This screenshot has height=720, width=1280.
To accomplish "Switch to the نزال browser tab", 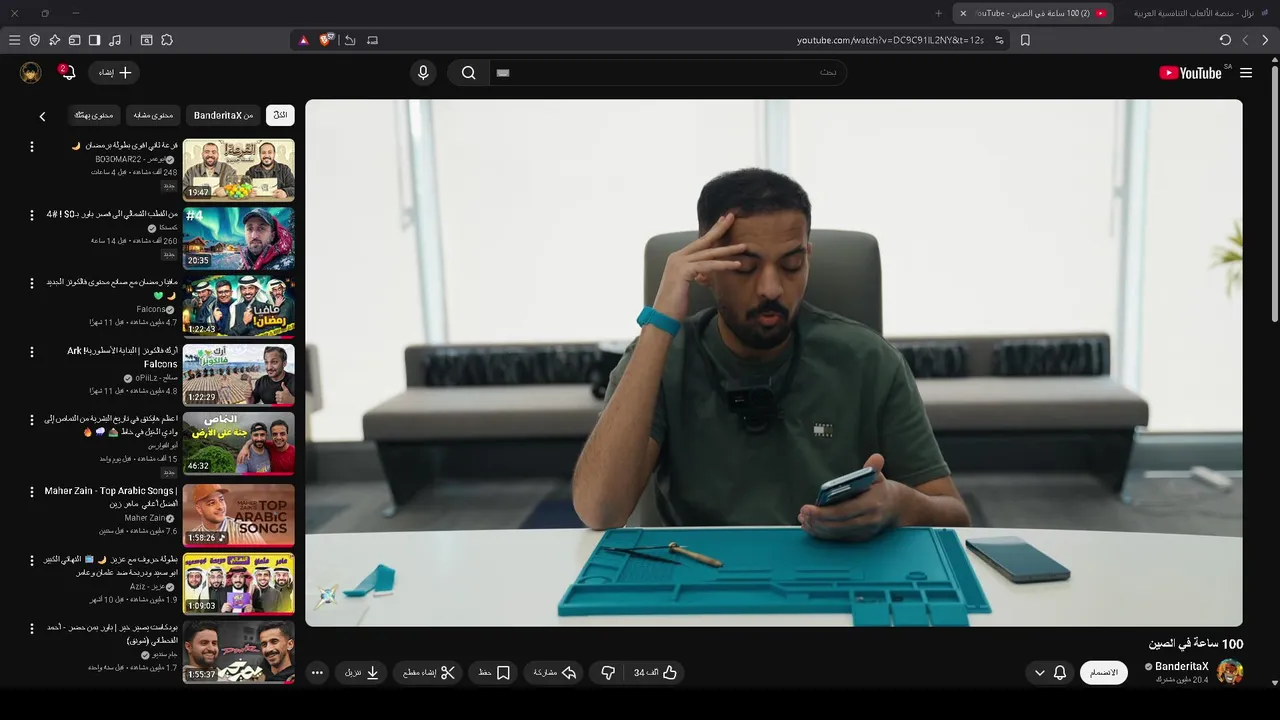I will pyautogui.click(x=1193, y=13).
